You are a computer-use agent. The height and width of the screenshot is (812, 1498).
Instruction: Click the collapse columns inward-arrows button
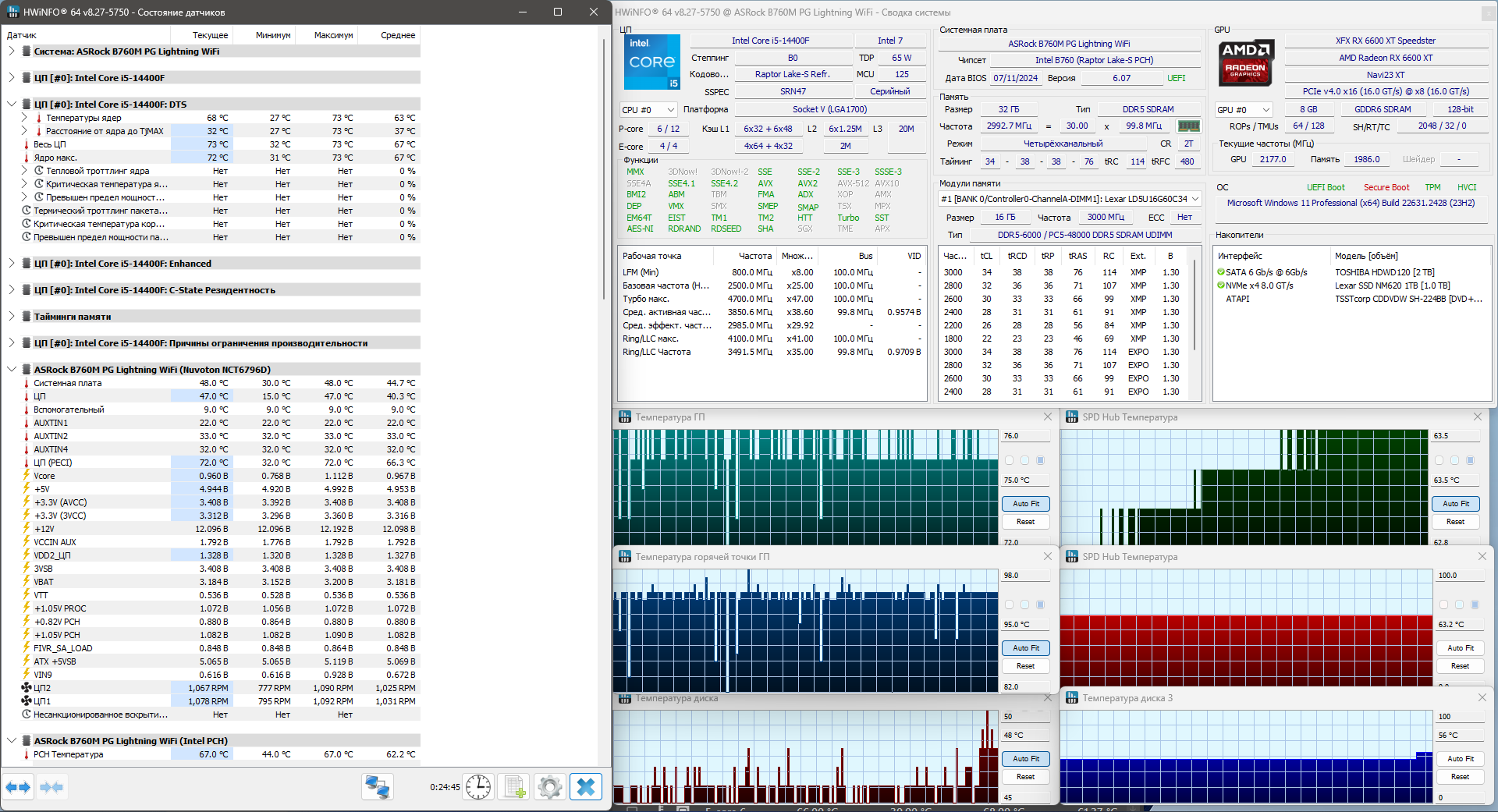tap(51, 787)
